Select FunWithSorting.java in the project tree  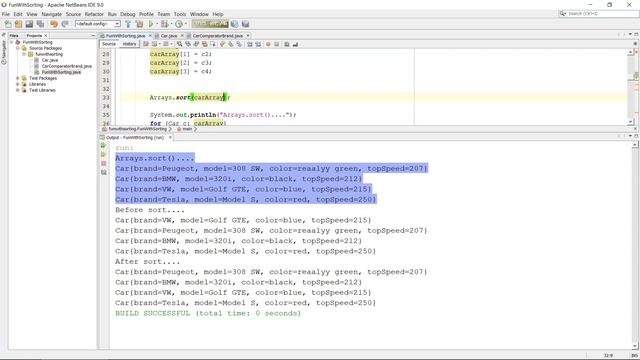pyautogui.click(x=61, y=72)
